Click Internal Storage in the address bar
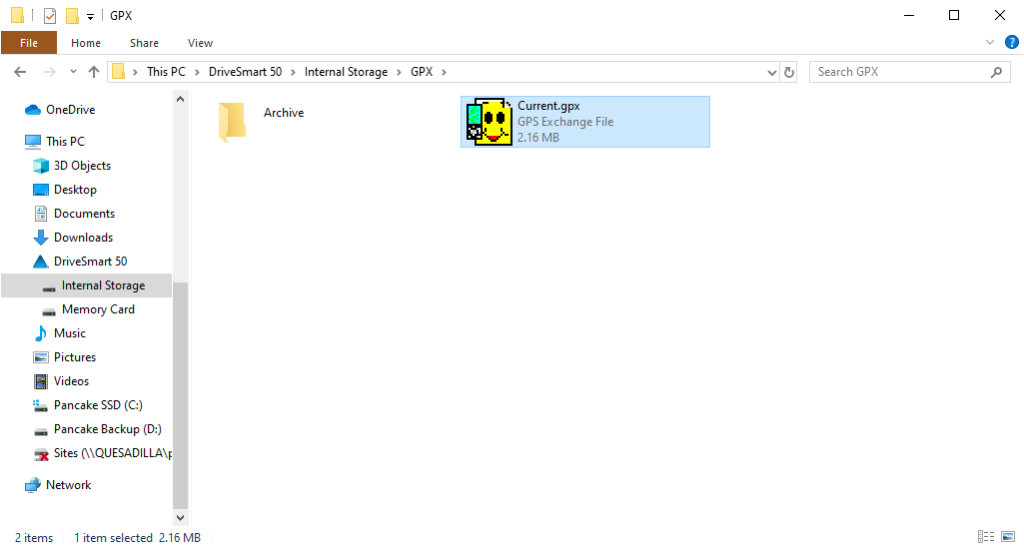The image size is (1024, 550). pos(346,72)
